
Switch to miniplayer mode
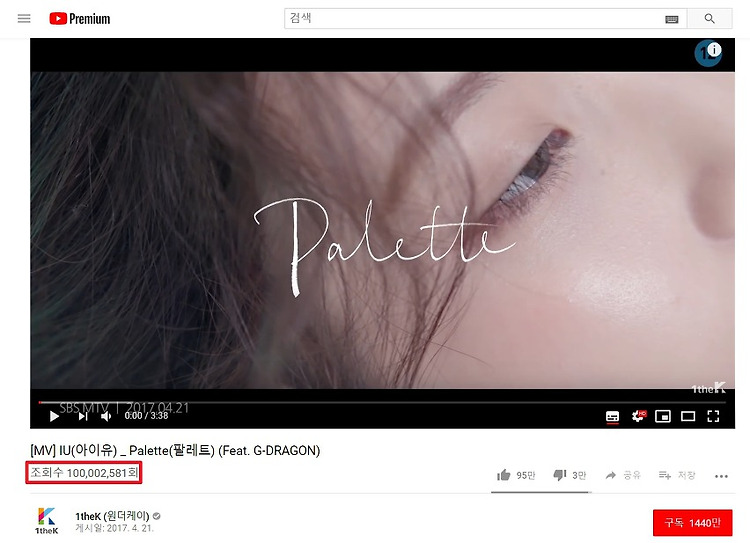pyautogui.click(x=662, y=416)
